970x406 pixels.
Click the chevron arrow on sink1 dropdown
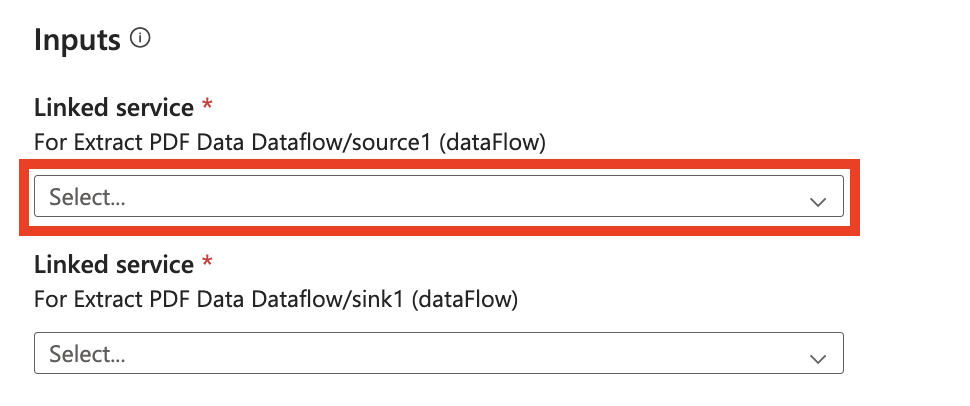pyautogui.click(x=818, y=358)
